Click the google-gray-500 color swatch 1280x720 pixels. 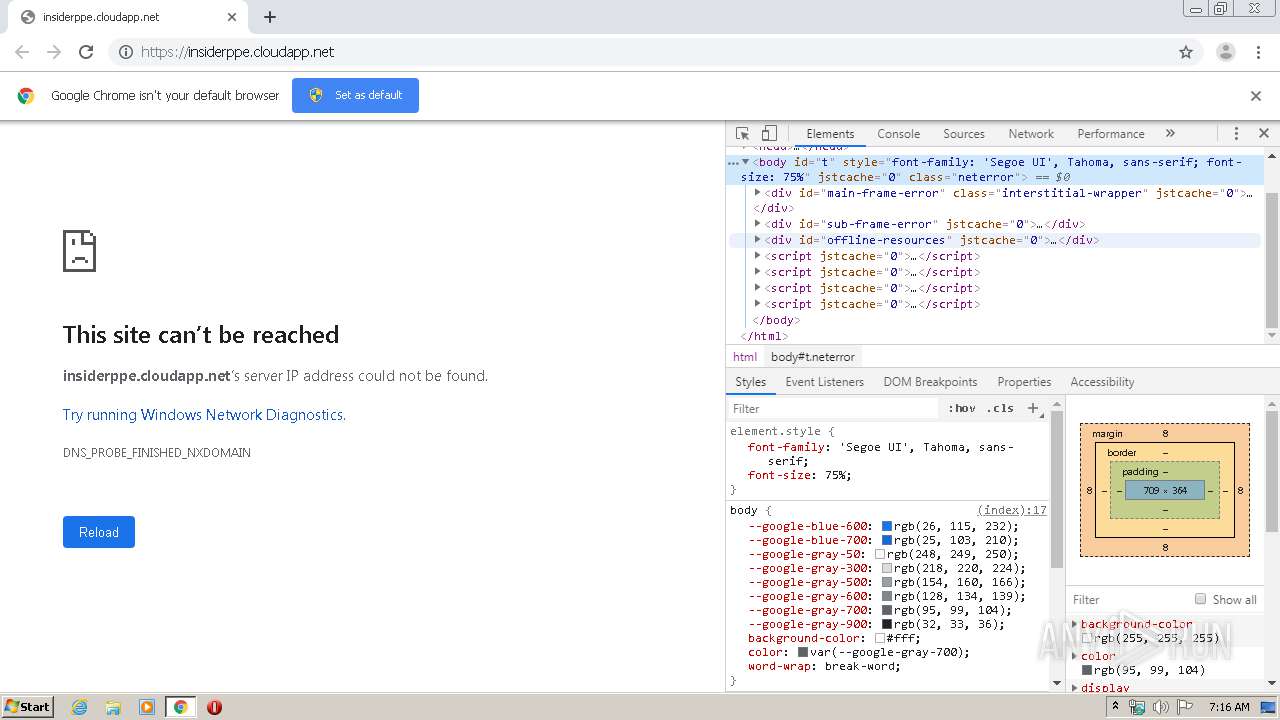click(x=886, y=582)
